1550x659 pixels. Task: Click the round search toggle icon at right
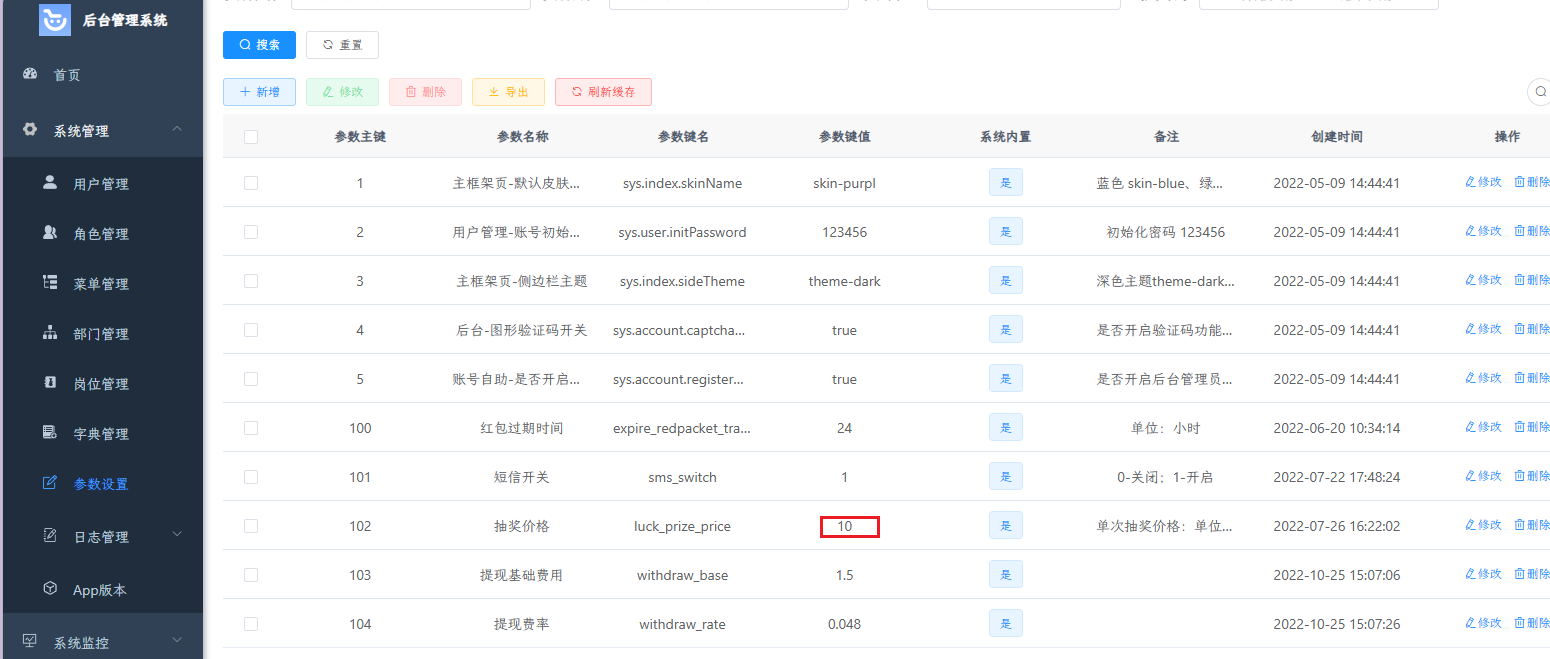pyautogui.click(x=1541, y=92)
